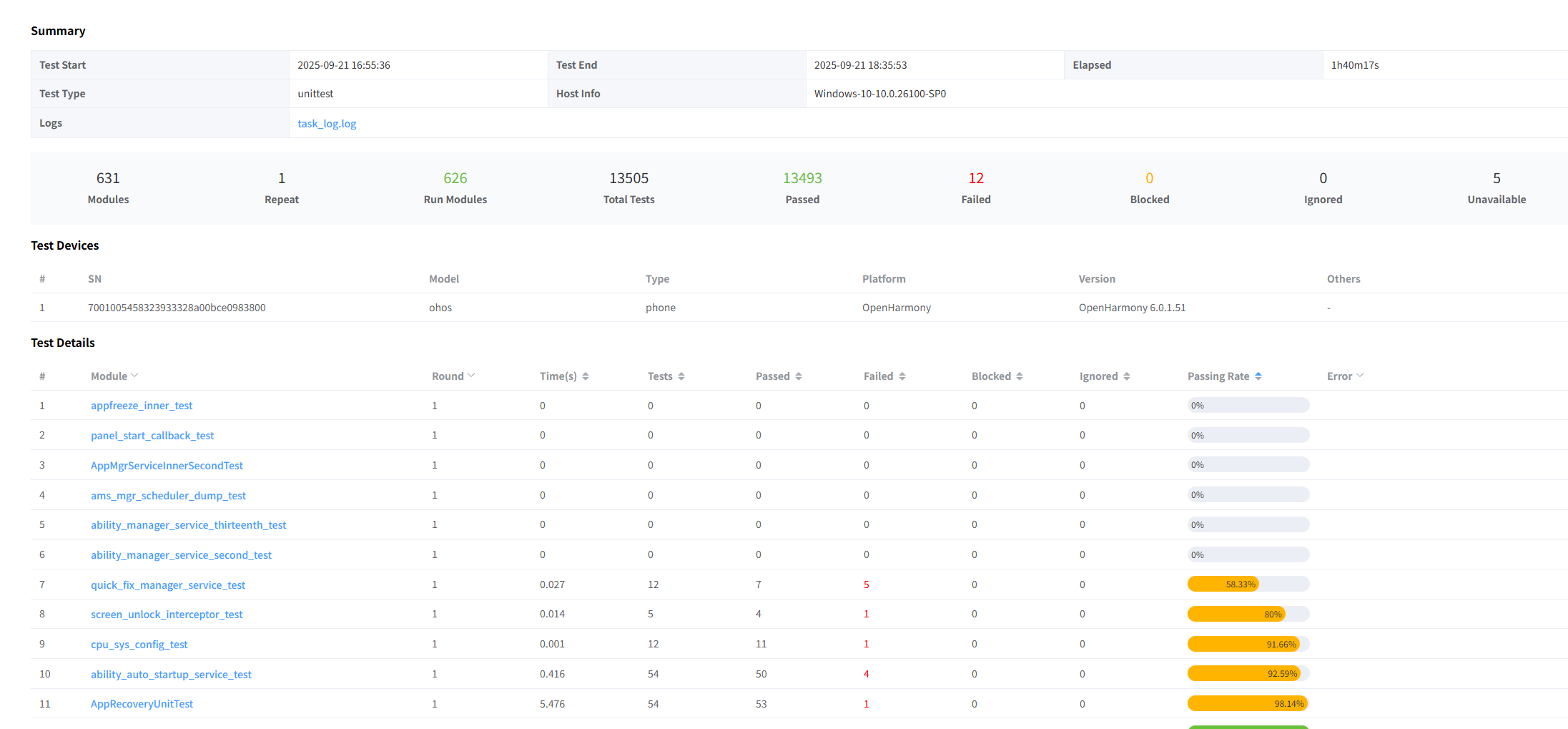Sort by Blocked column icon
This screenshot has height=729, width=1568.
(x=1020, y=376)
